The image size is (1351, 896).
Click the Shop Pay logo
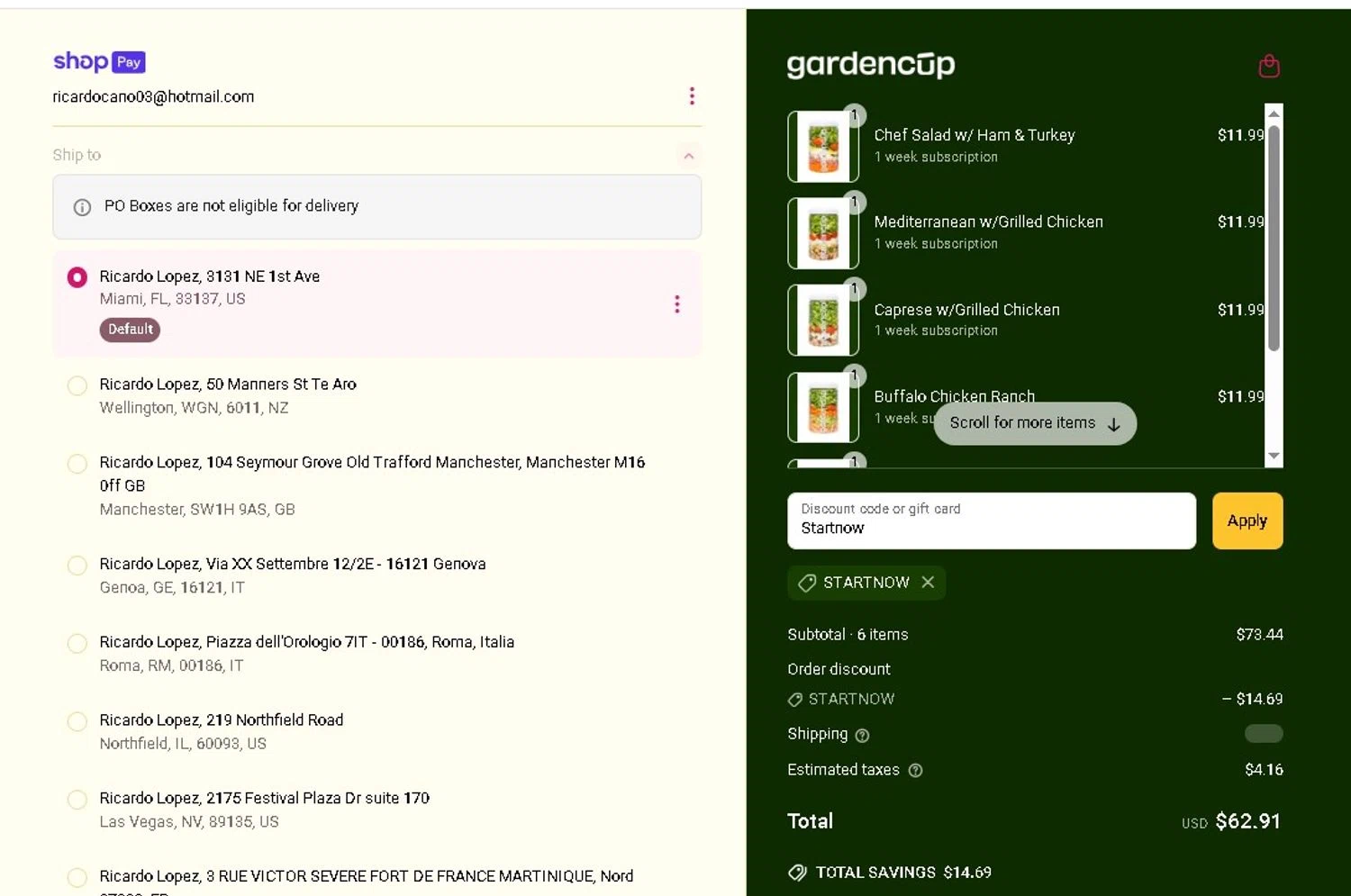(99, 61)
